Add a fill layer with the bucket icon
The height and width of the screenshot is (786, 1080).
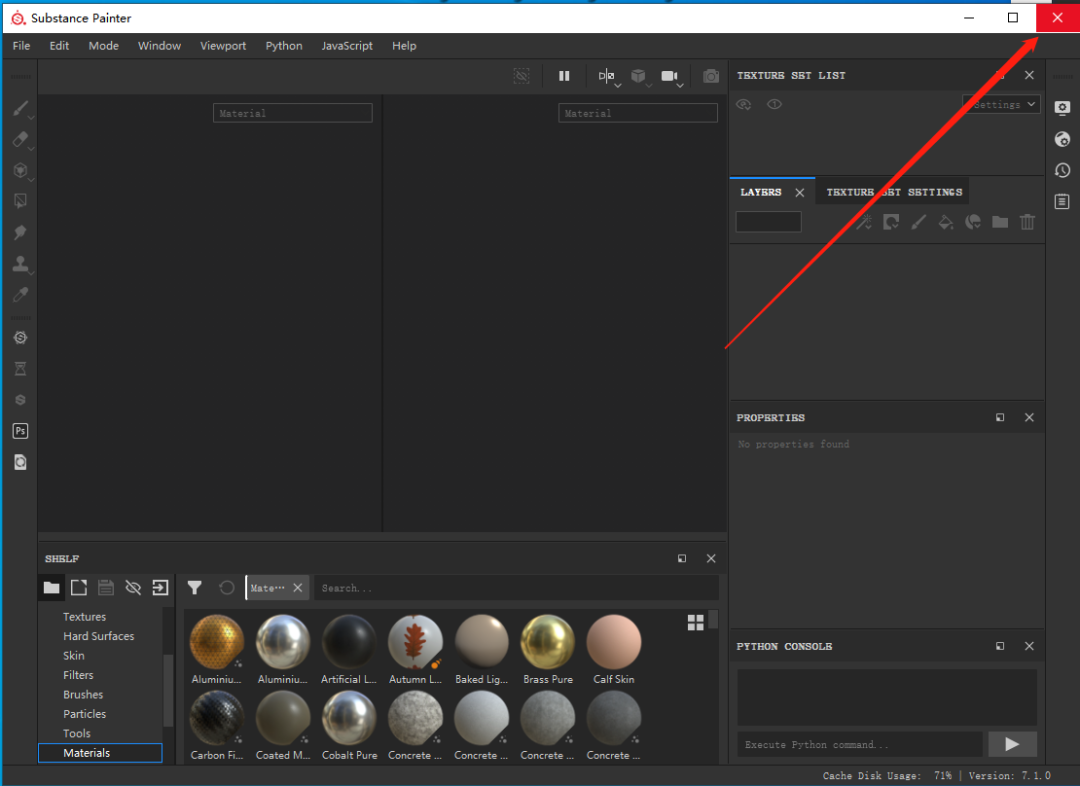tap(946, 222)
